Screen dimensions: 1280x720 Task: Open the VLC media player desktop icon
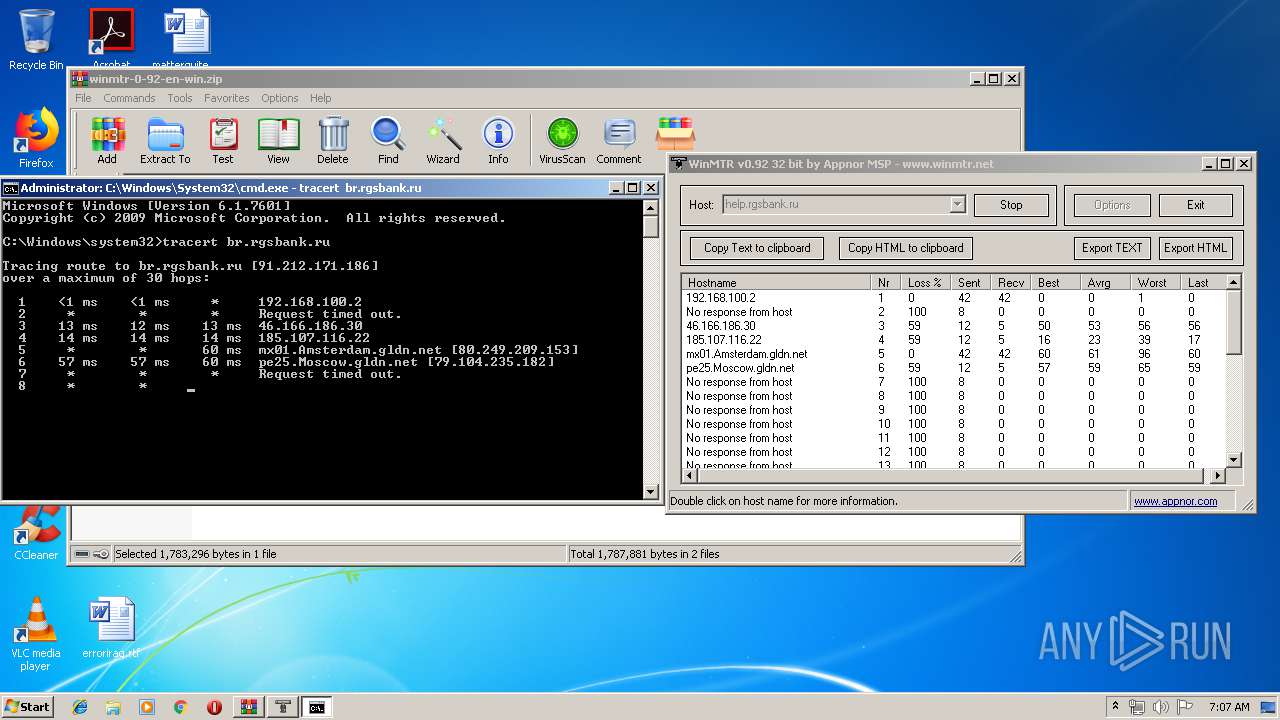pos(36,633)
